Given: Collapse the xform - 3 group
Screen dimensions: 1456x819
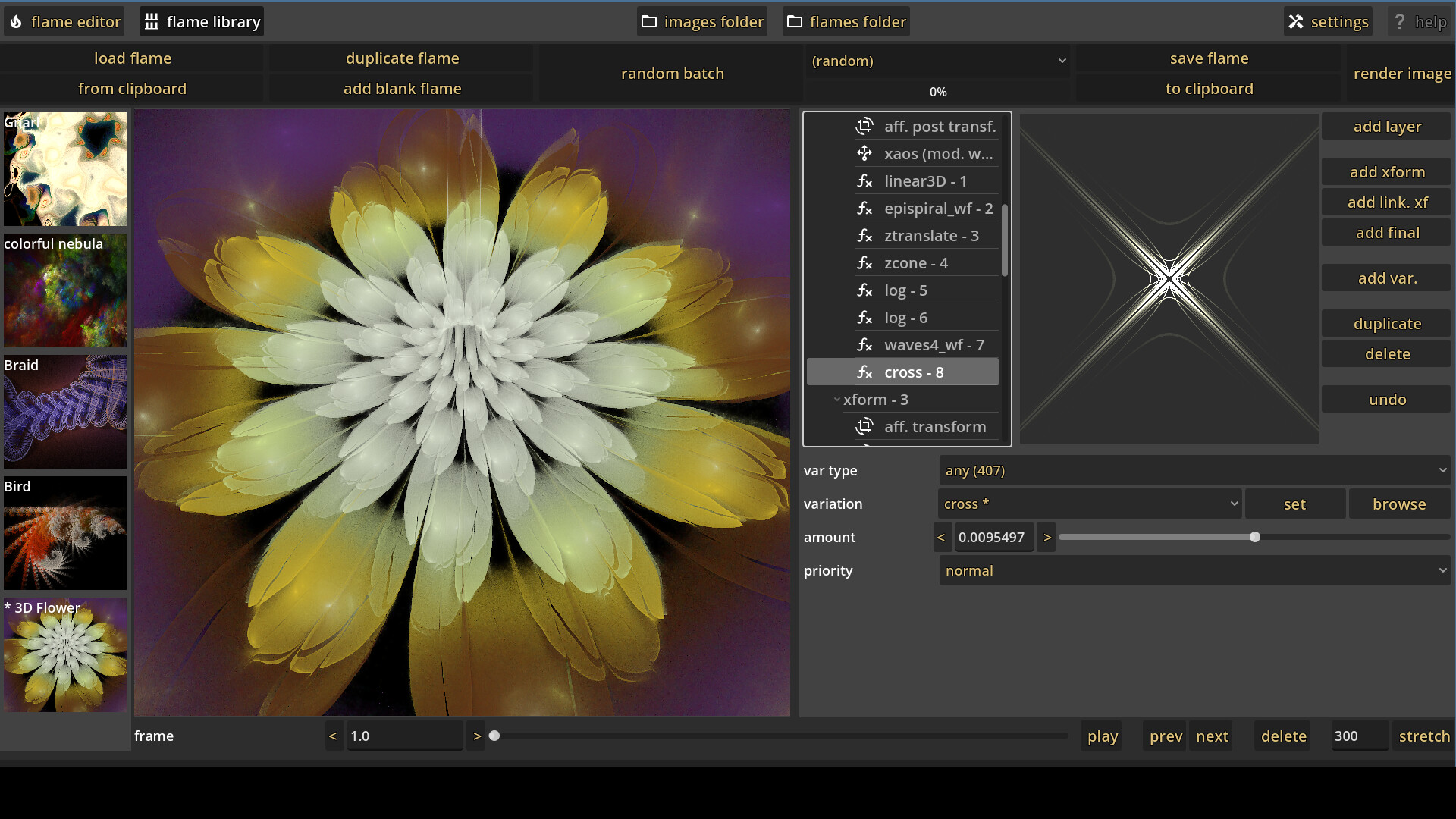Looking at the screenshot, I should coord(837,399).
